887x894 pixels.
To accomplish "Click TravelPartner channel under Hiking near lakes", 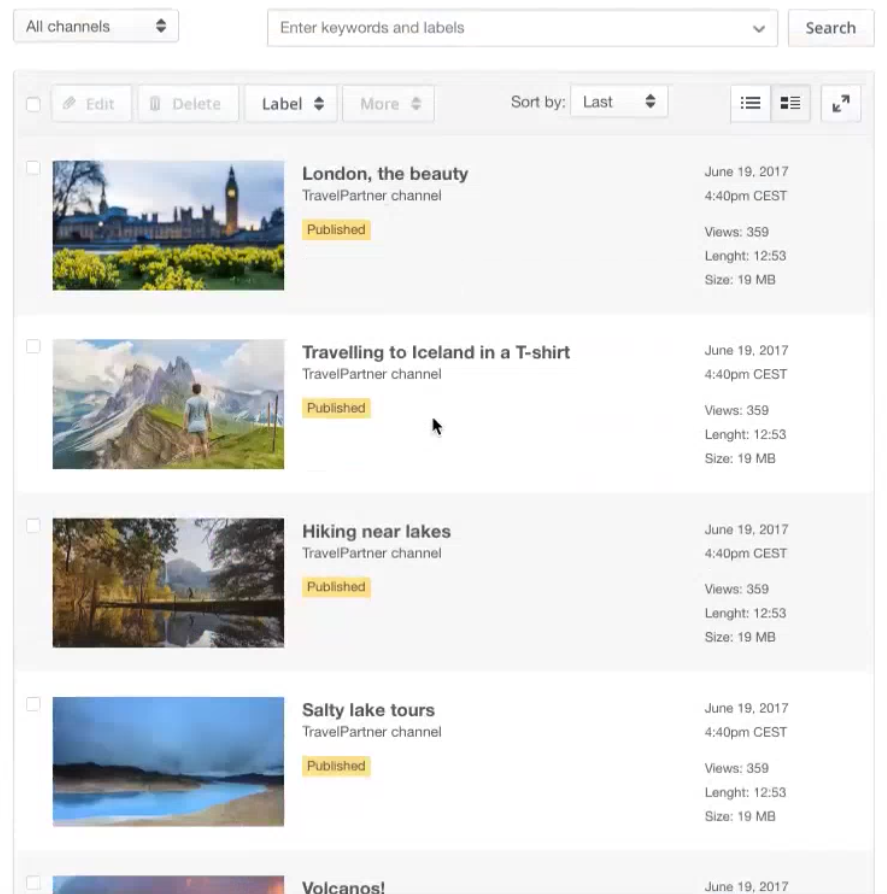I will [x=372, y=553].
